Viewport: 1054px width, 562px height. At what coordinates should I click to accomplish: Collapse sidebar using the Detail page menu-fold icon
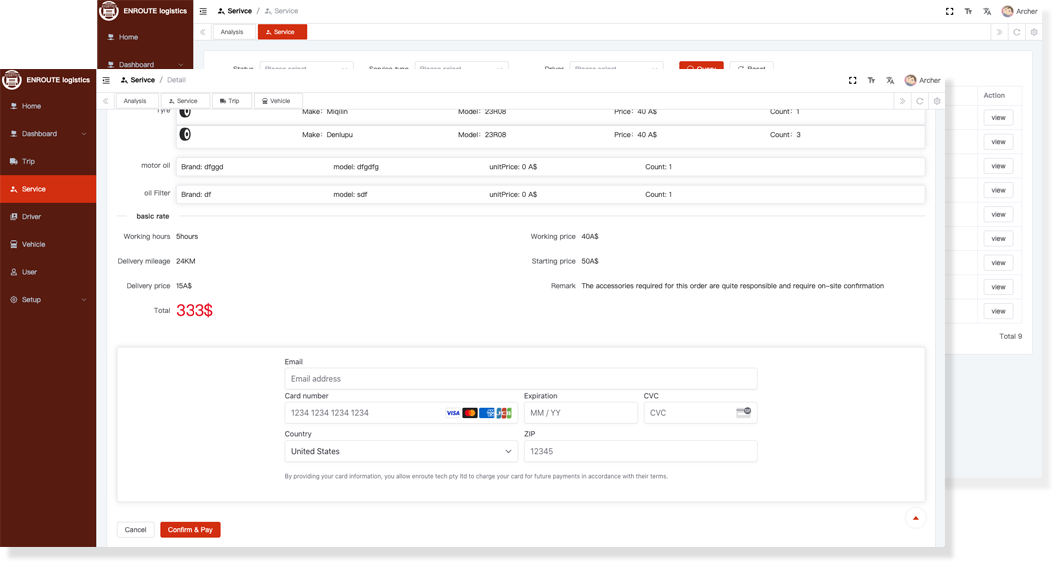click(x=106, y=80)
